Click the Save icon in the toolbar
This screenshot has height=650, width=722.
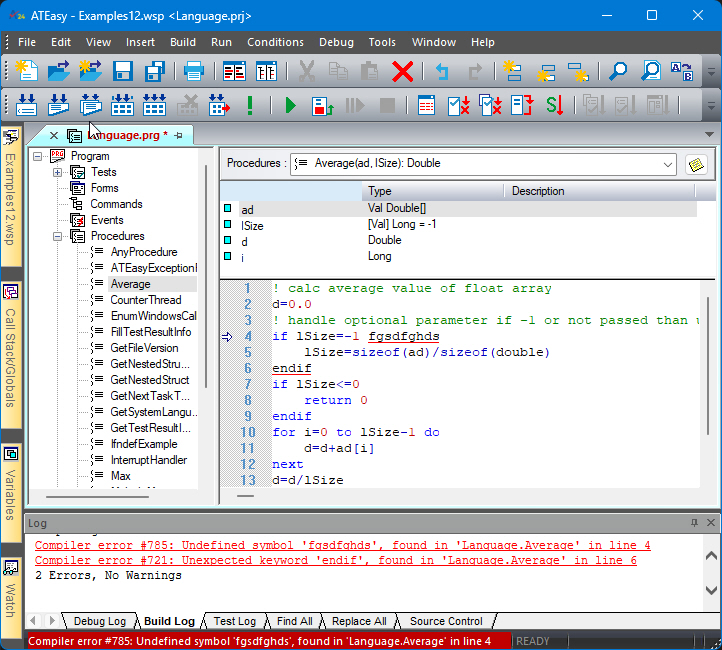tap(123, 71)
